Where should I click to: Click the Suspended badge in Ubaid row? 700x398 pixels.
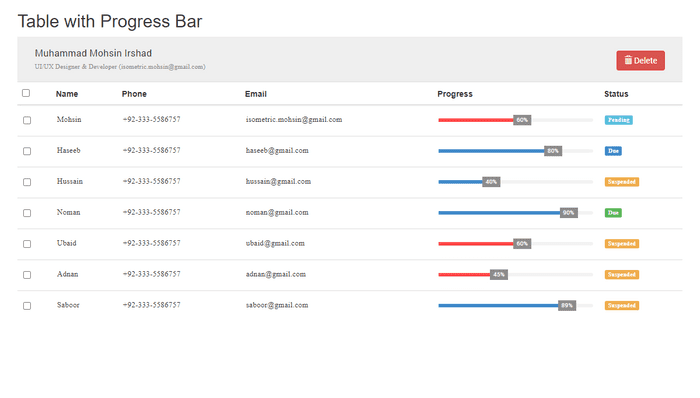point(621,244)
